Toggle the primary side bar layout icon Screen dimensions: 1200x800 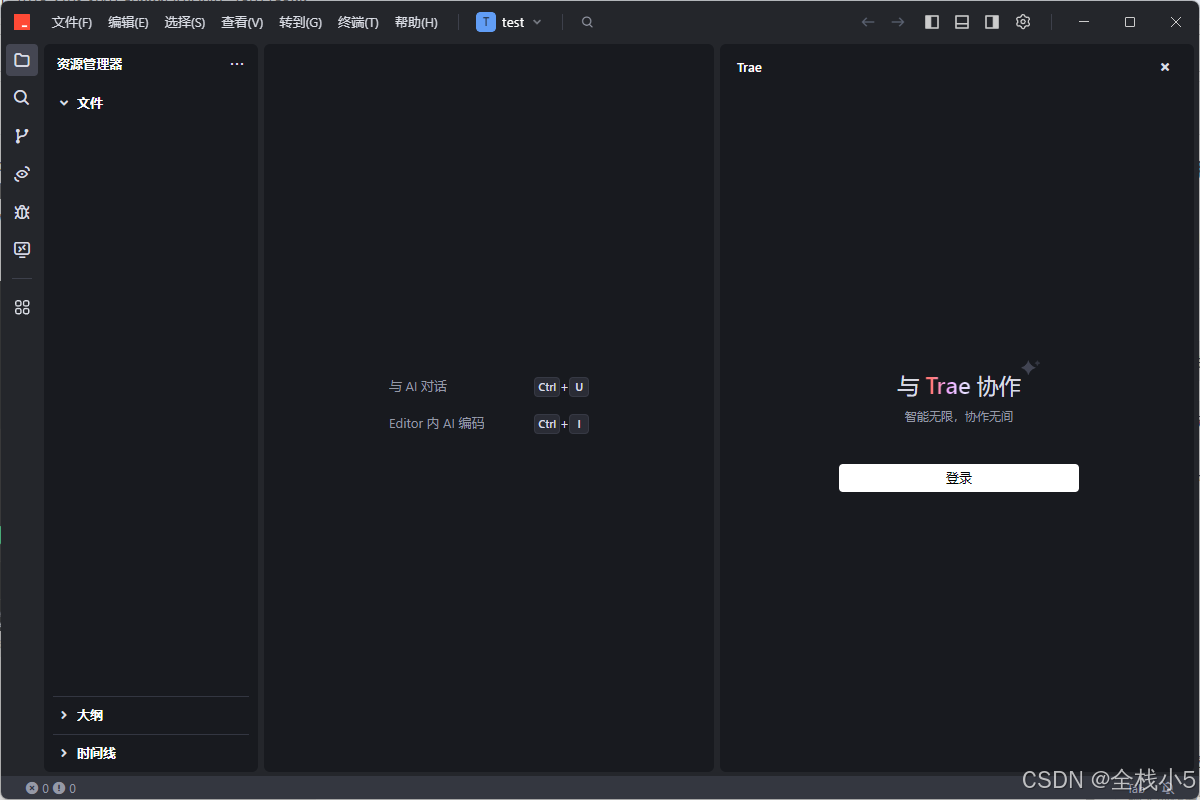932,22
